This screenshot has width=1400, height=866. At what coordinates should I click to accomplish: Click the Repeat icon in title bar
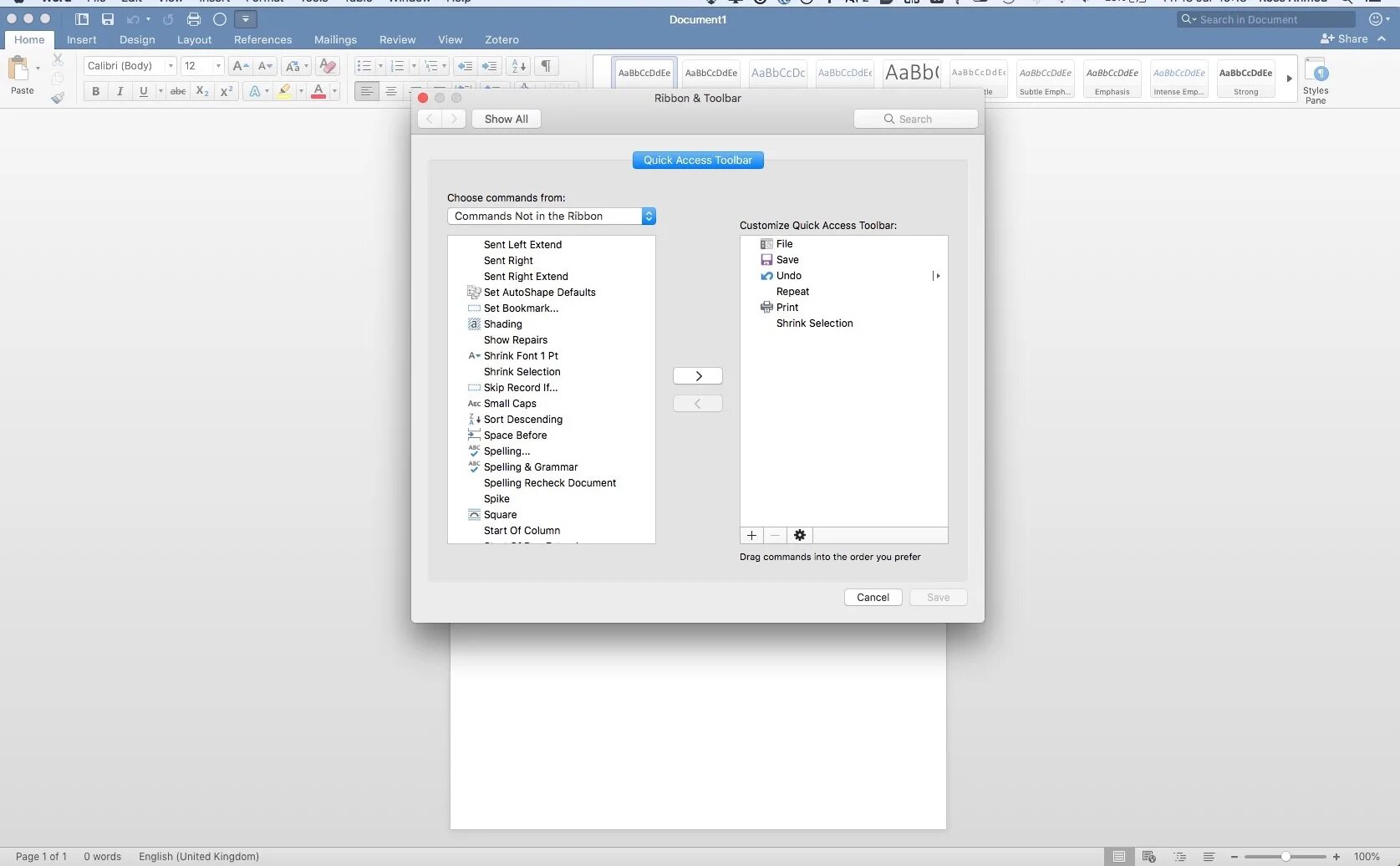(168, 19)
